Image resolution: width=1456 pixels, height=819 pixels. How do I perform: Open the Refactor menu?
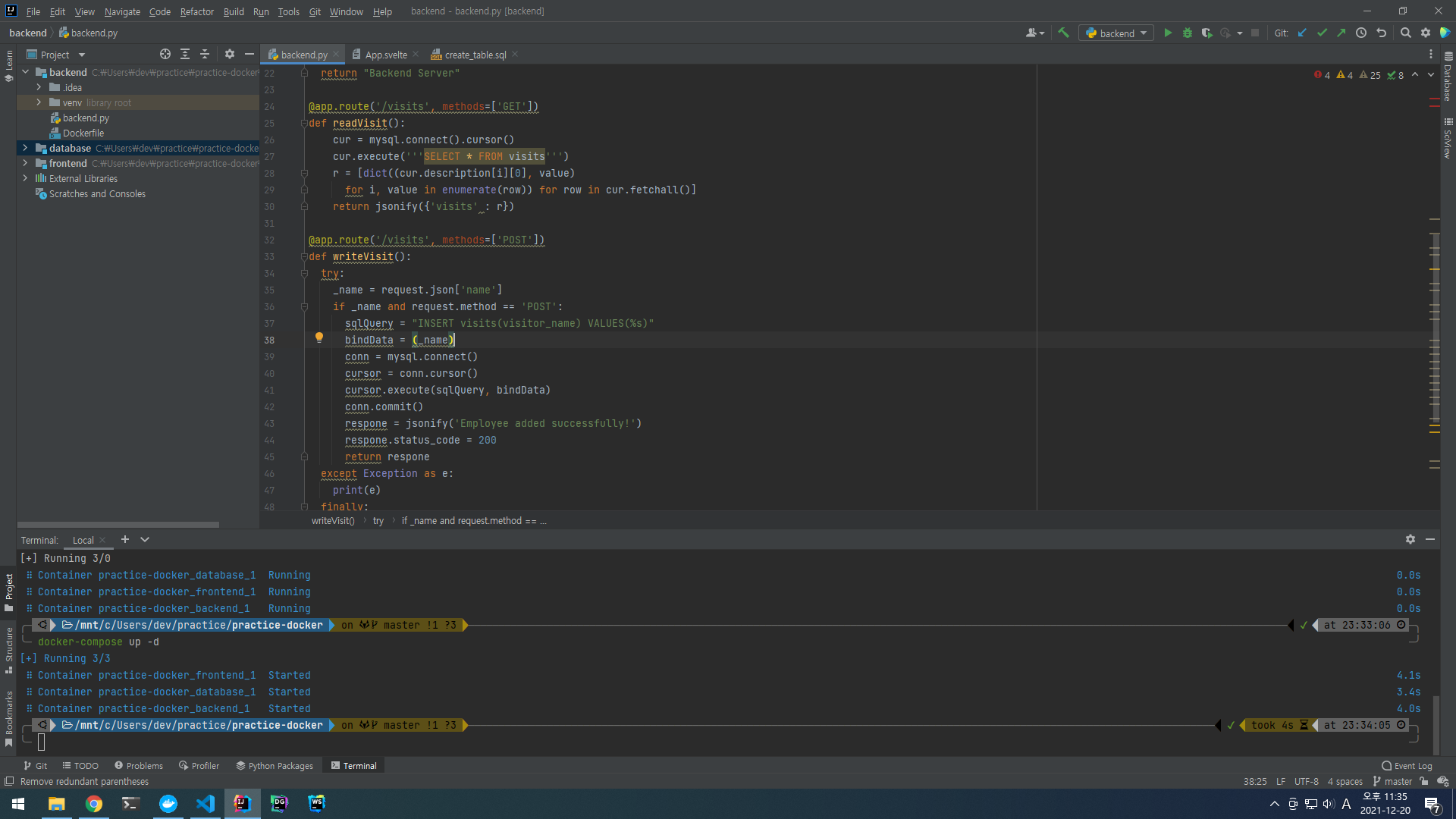(196, 11)
